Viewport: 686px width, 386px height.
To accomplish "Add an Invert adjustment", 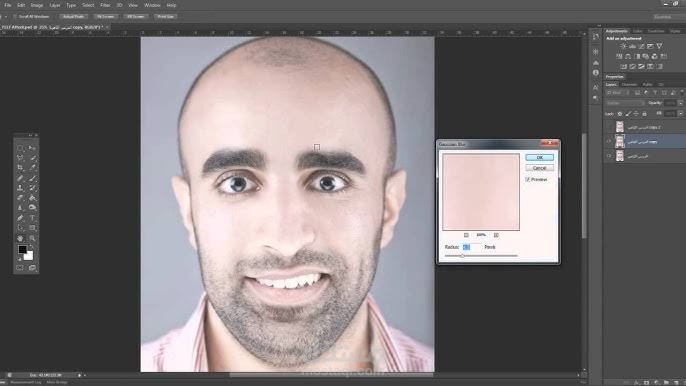I will coord(623,67).
